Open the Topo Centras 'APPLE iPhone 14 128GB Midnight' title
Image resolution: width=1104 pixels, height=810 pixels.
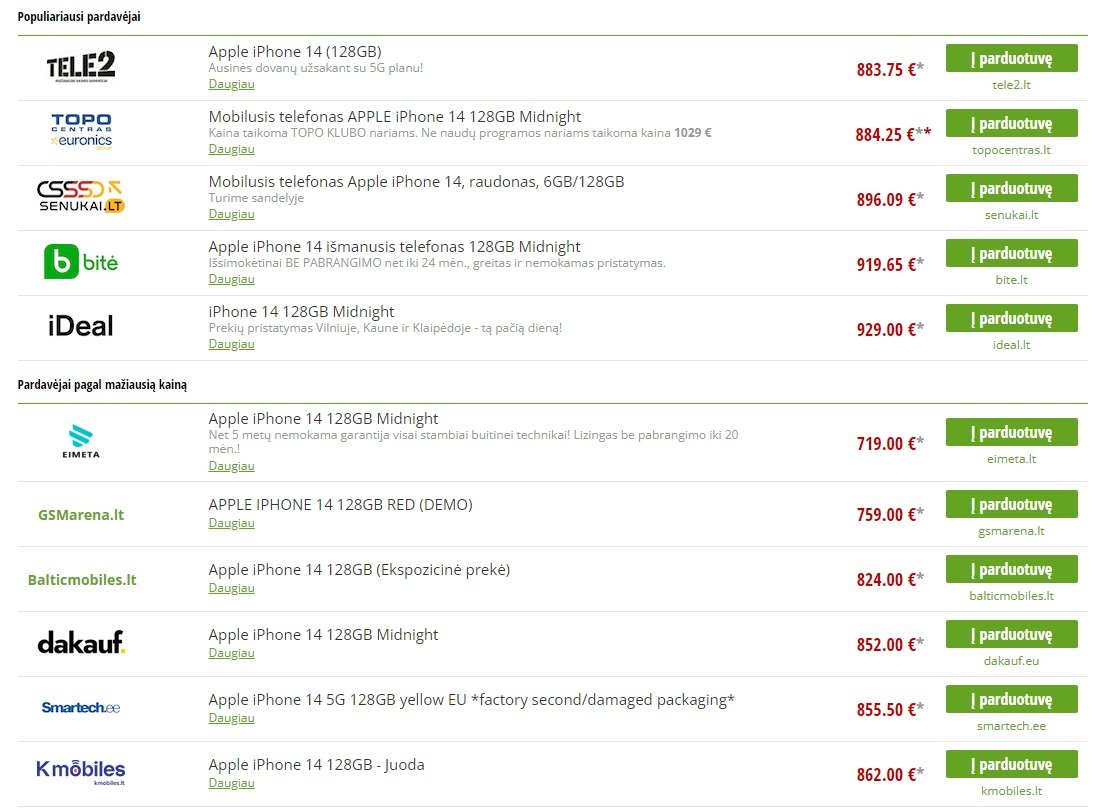pos(395,116)
